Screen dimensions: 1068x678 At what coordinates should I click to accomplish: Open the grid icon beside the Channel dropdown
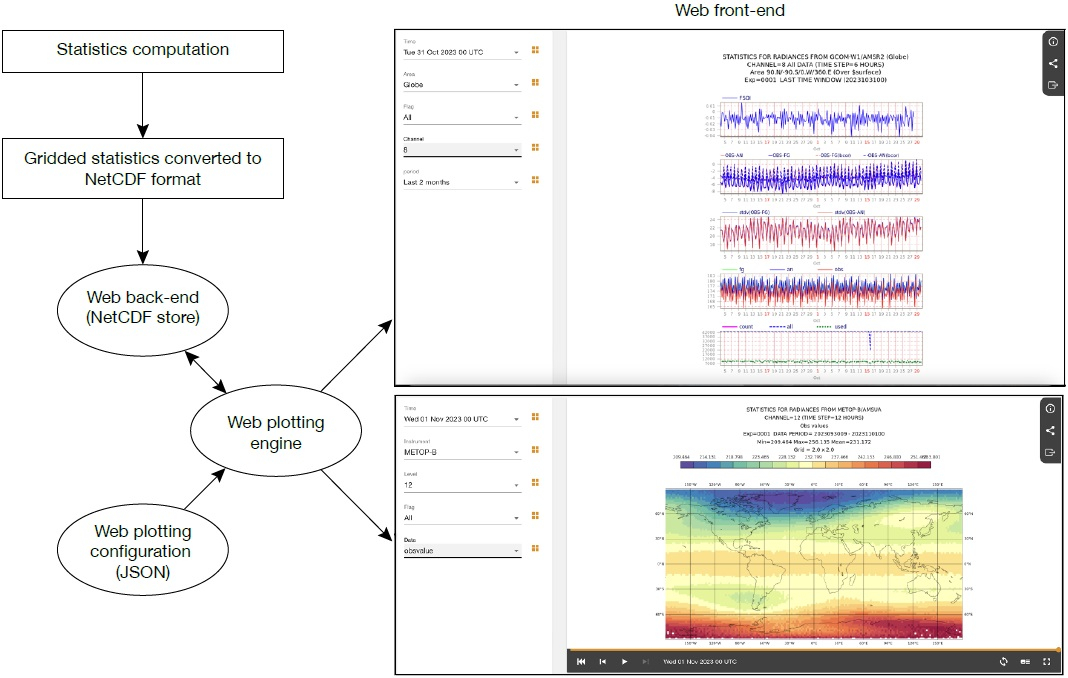pyautogui.click(x=535, y=148)
